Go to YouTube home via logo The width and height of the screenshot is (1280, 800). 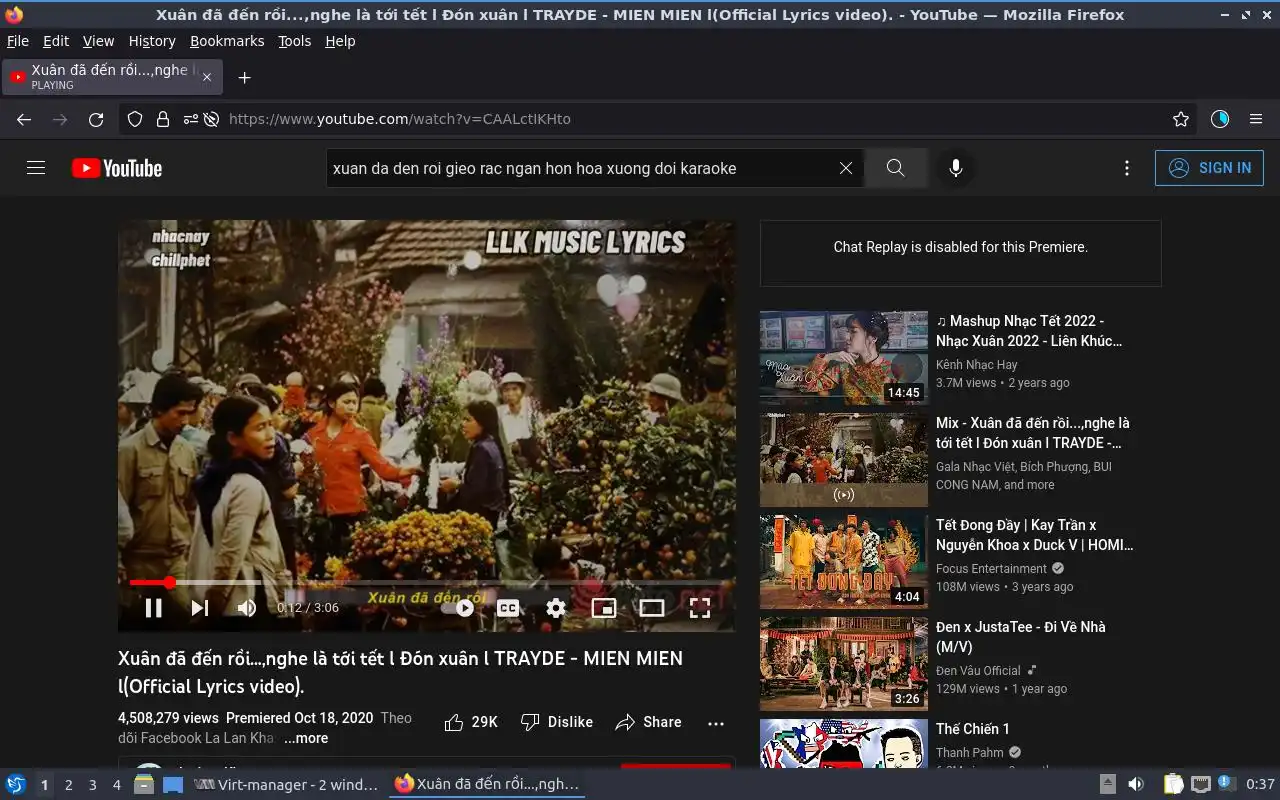tap(117, 168)
